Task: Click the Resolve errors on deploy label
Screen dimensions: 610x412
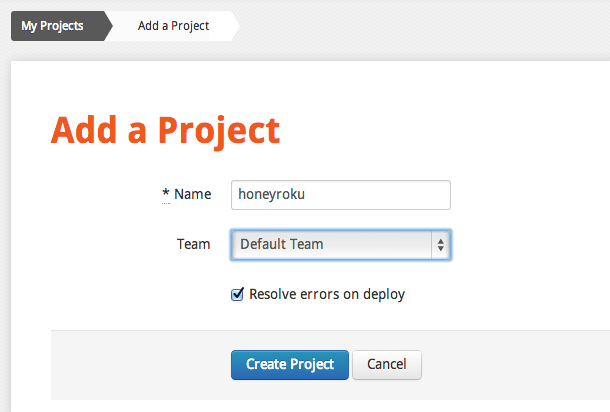Action: point(326,294)
